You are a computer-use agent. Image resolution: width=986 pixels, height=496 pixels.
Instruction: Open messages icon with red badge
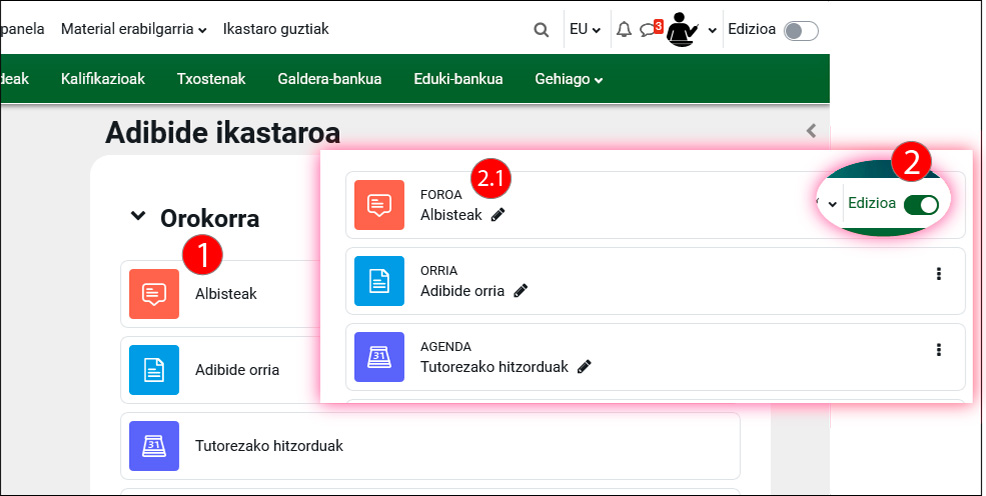tap(649, 30)
